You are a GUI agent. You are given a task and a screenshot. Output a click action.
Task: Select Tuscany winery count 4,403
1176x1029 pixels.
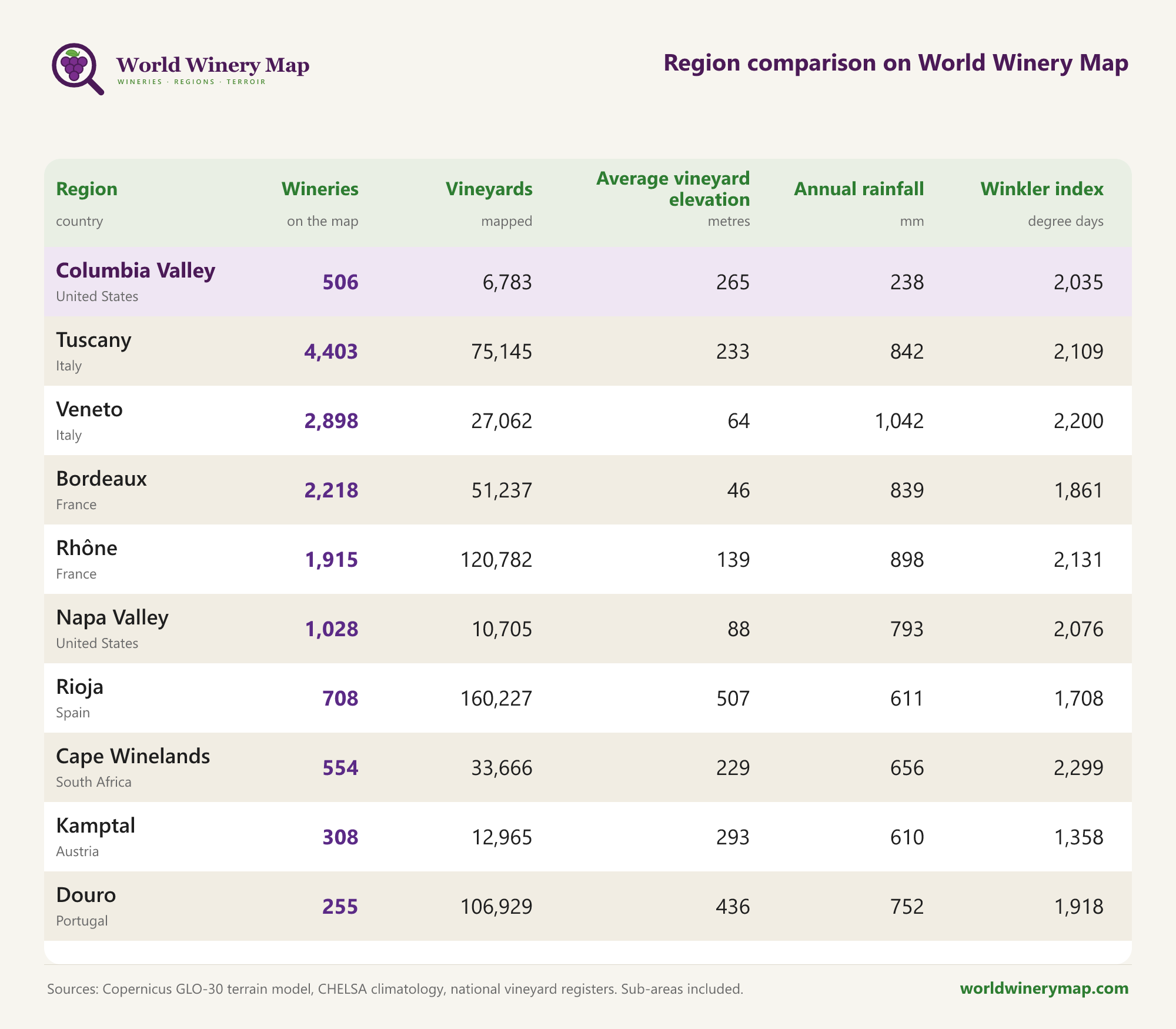pos(331,352)
